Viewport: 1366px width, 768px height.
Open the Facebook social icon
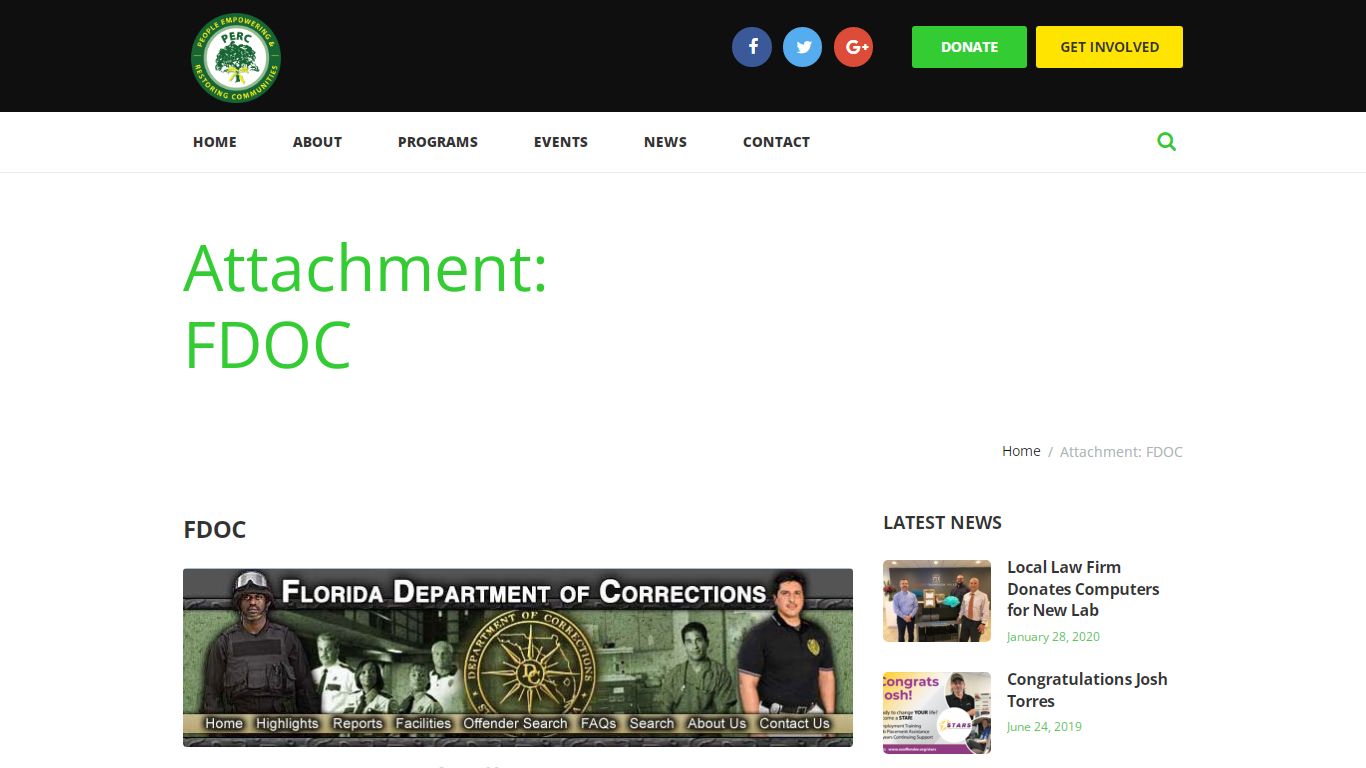click(752, 47)
